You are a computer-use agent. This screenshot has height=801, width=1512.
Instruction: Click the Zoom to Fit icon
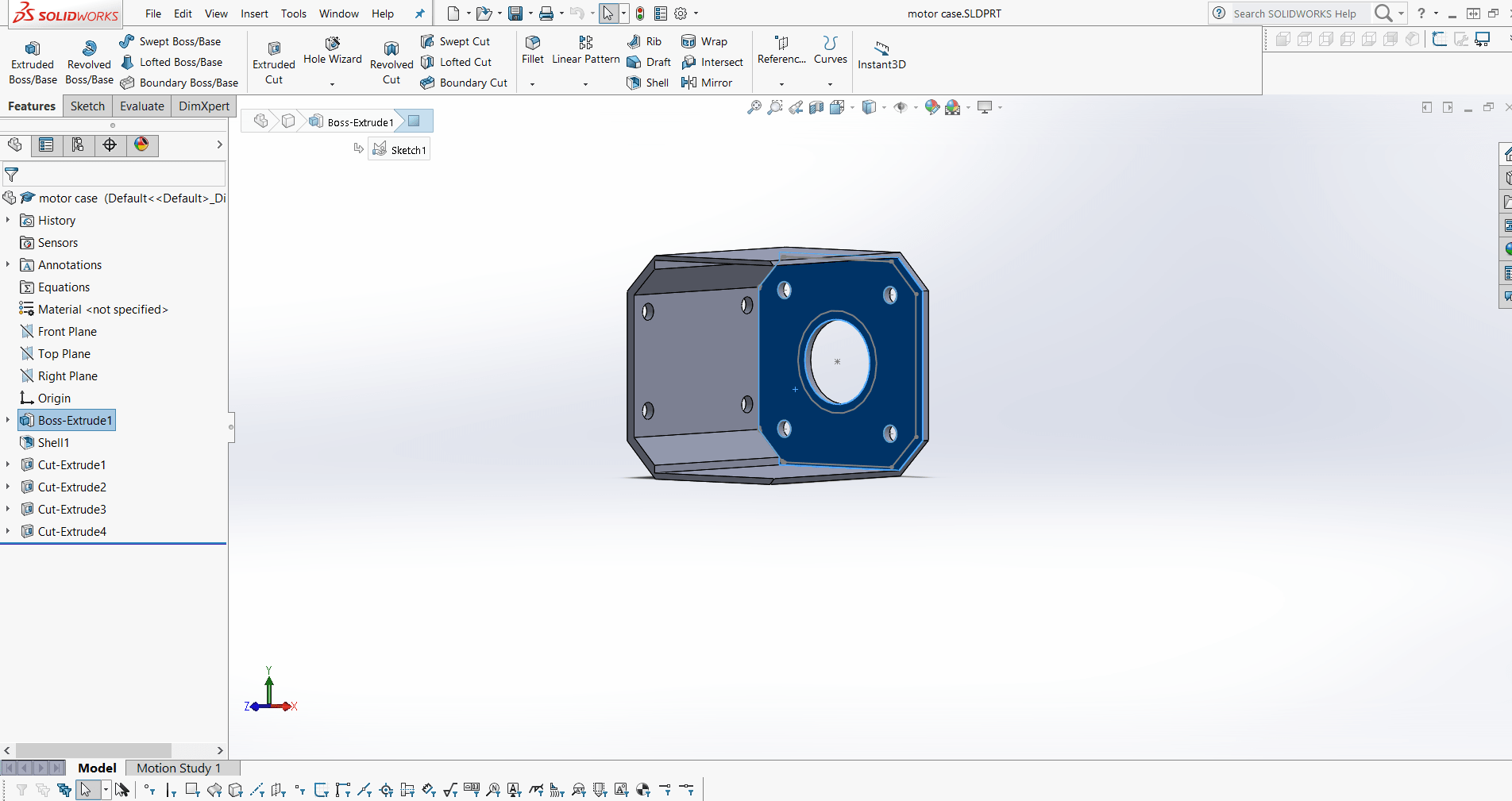[754, 107]
